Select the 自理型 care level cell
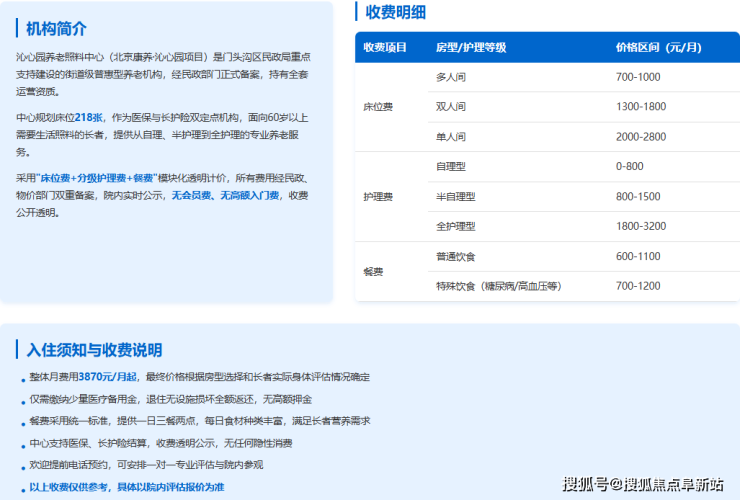Viewport: 740px width, 500px height. [451, 166]
